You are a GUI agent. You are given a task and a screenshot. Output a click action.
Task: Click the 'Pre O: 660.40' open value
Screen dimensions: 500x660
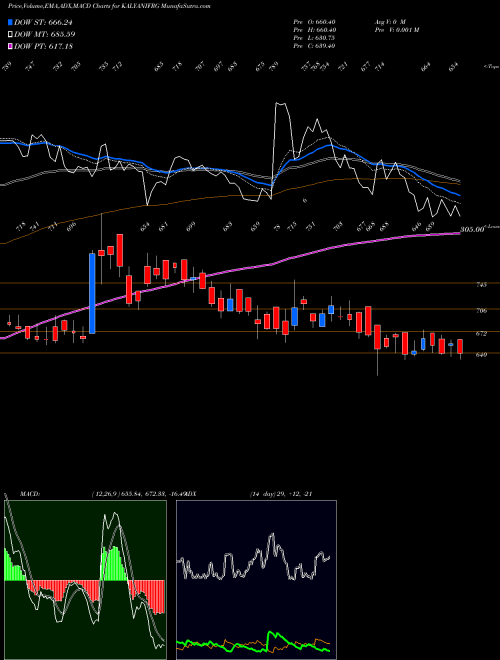click(314, 22)
